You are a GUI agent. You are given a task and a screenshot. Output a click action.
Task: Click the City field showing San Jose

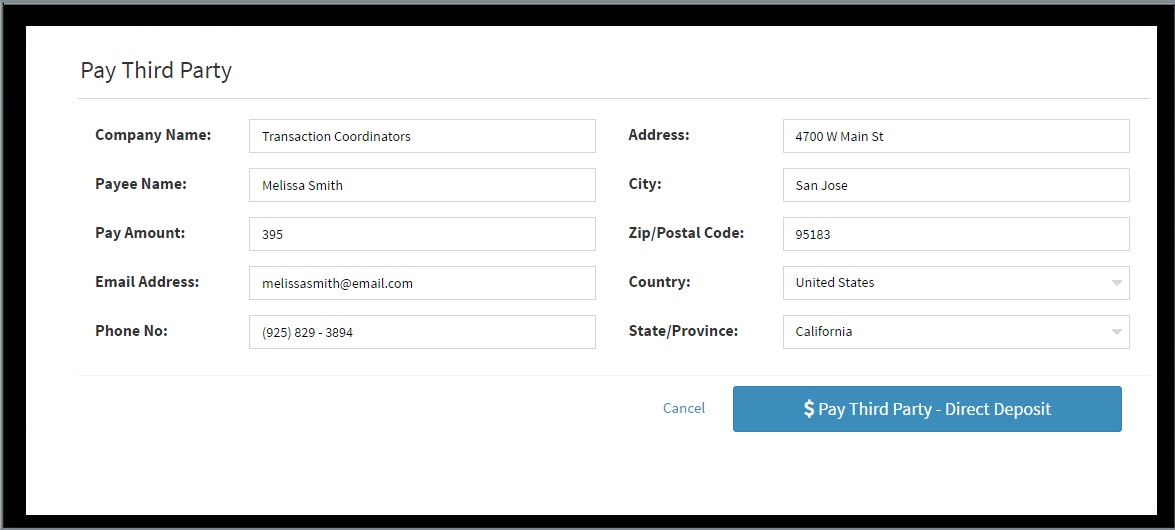click(956, 185)
